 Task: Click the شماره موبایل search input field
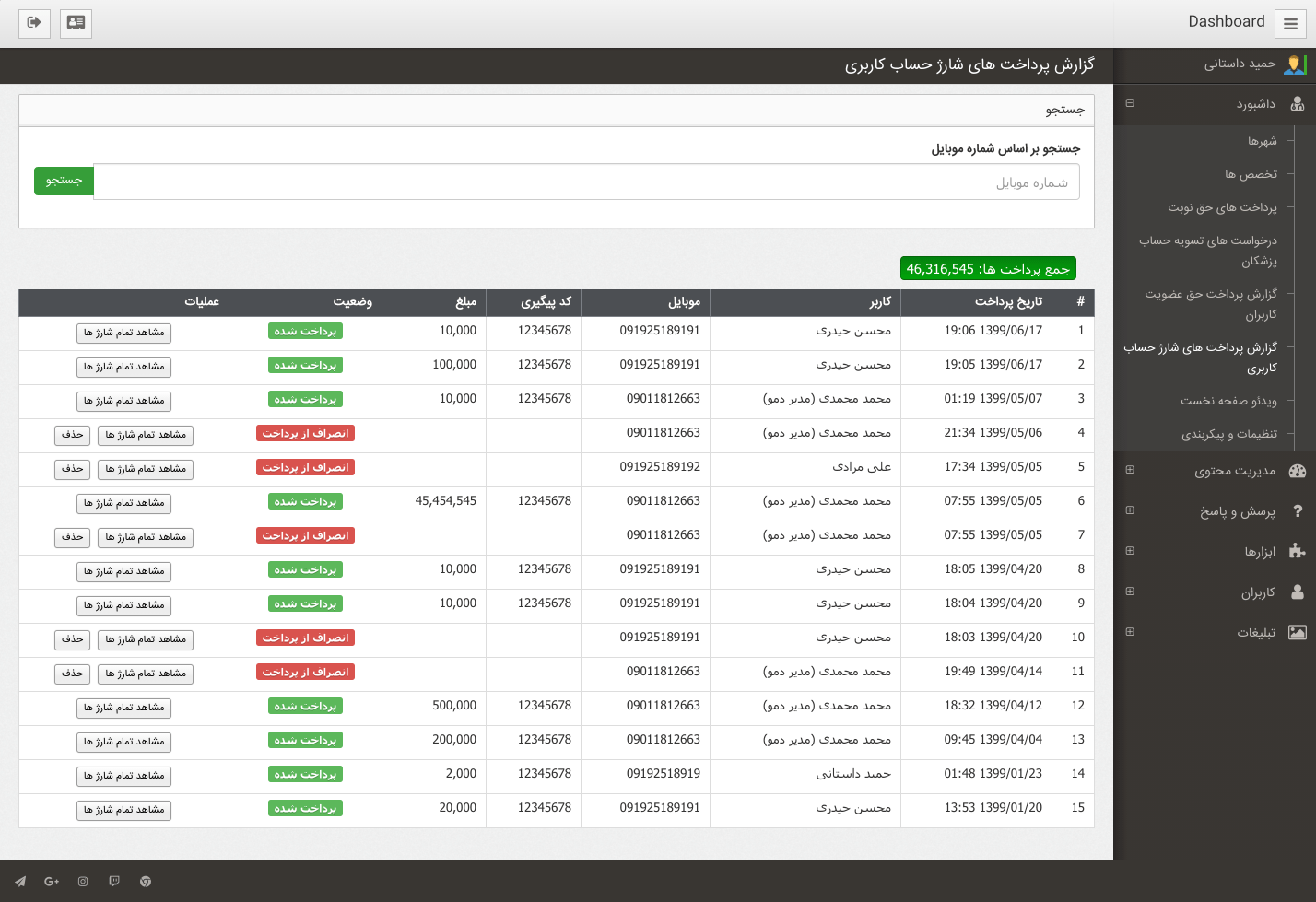(586, 182)
